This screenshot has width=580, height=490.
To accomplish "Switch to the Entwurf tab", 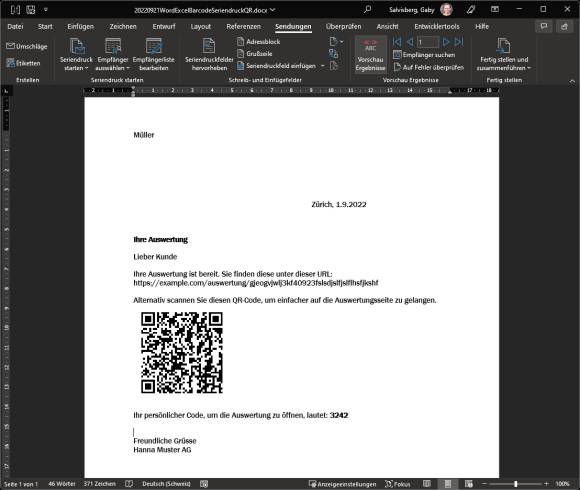I will 164,26.
